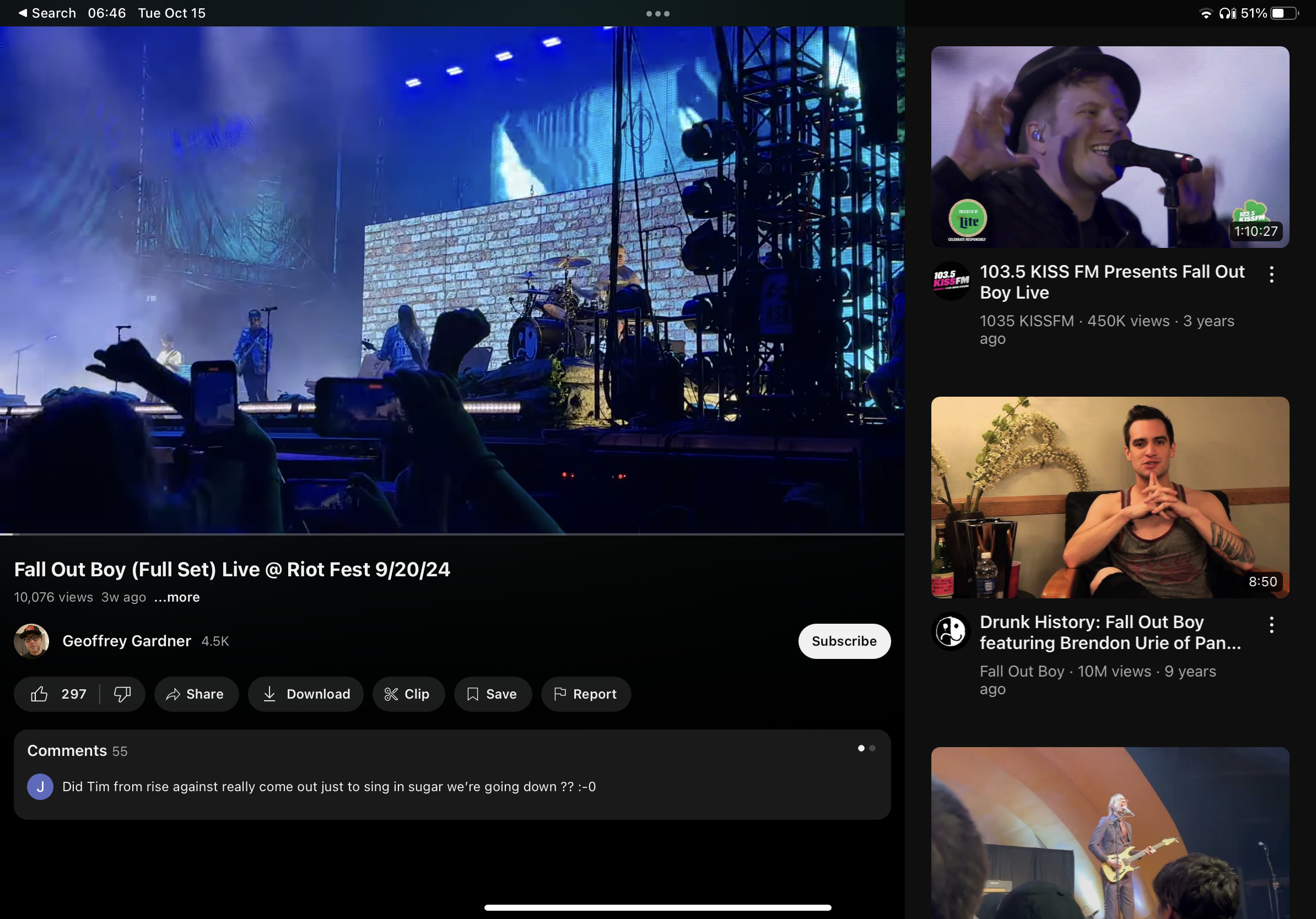The height and width of the screenshot is (919, 1316).
Task: Tap the video title Fall Out Boy (Full Set)
Action: click(232, 569)
